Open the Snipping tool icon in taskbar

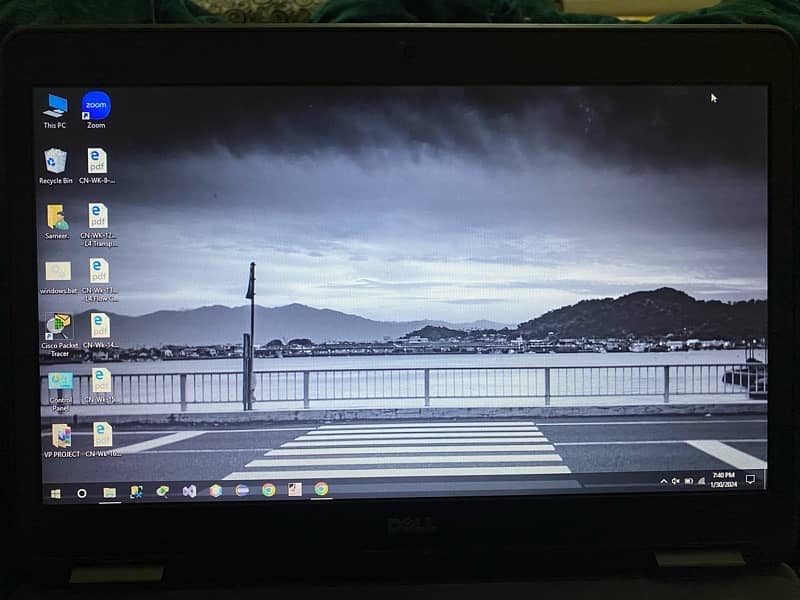[x=136, y=492]
